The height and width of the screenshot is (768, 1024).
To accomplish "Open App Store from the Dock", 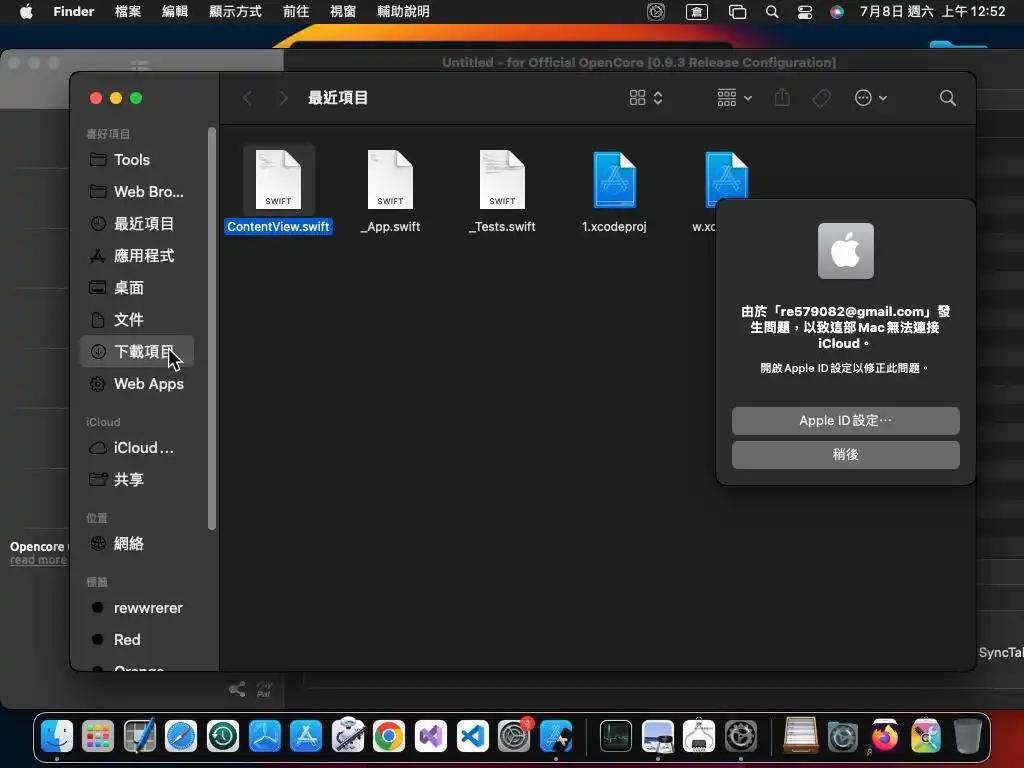I will point(306,736).
